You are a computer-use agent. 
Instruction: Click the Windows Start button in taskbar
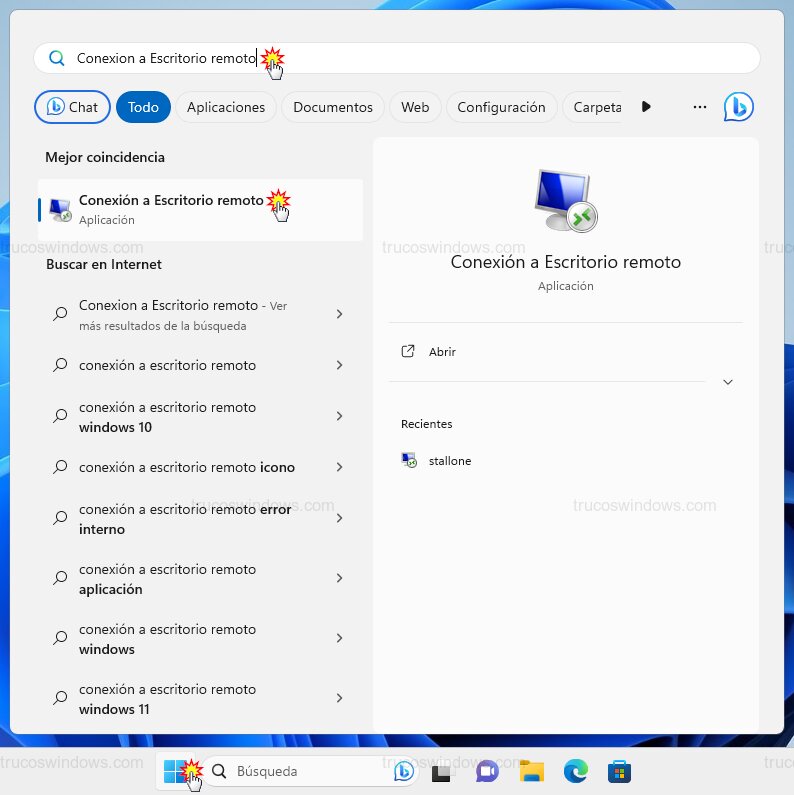click(x=175, y=771)
